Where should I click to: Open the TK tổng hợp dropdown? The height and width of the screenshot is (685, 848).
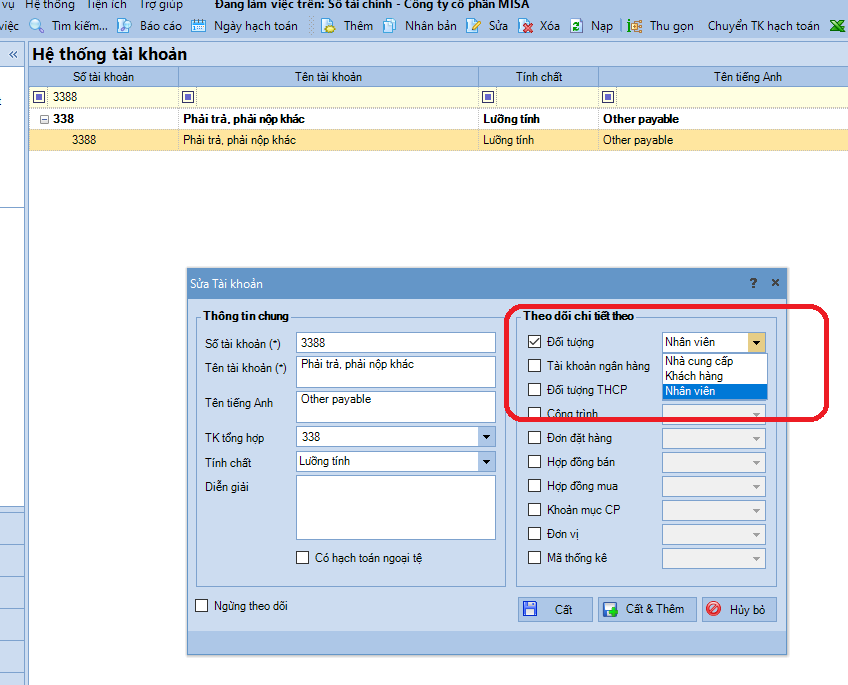pos(486,437)
